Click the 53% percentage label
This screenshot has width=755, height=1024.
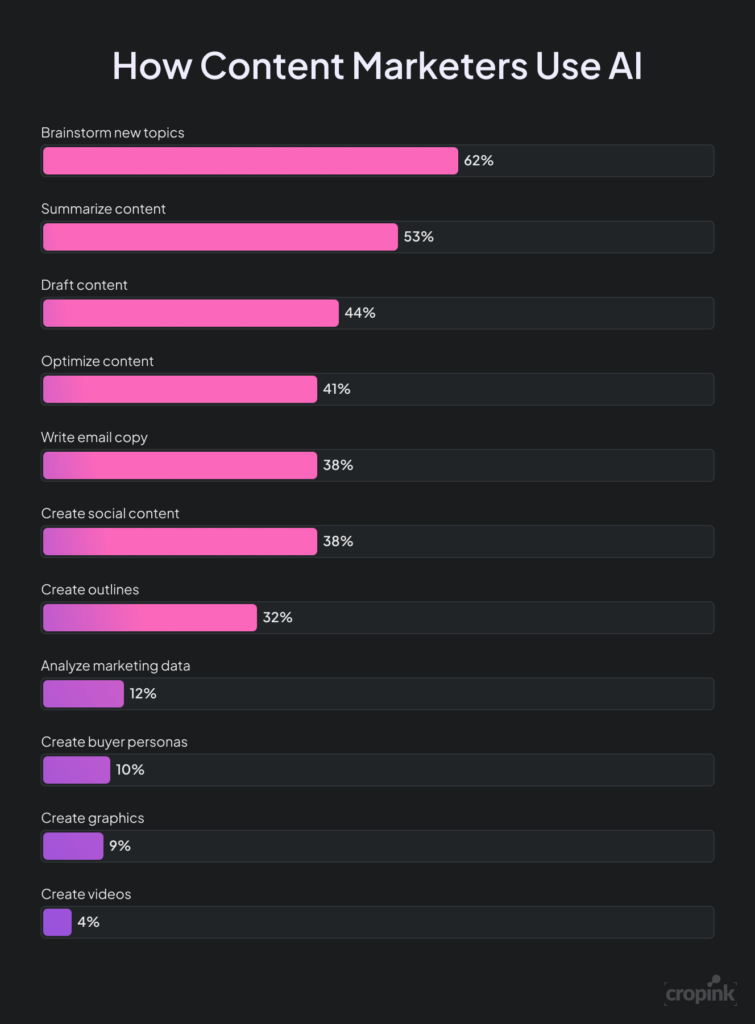coord(419,237)
